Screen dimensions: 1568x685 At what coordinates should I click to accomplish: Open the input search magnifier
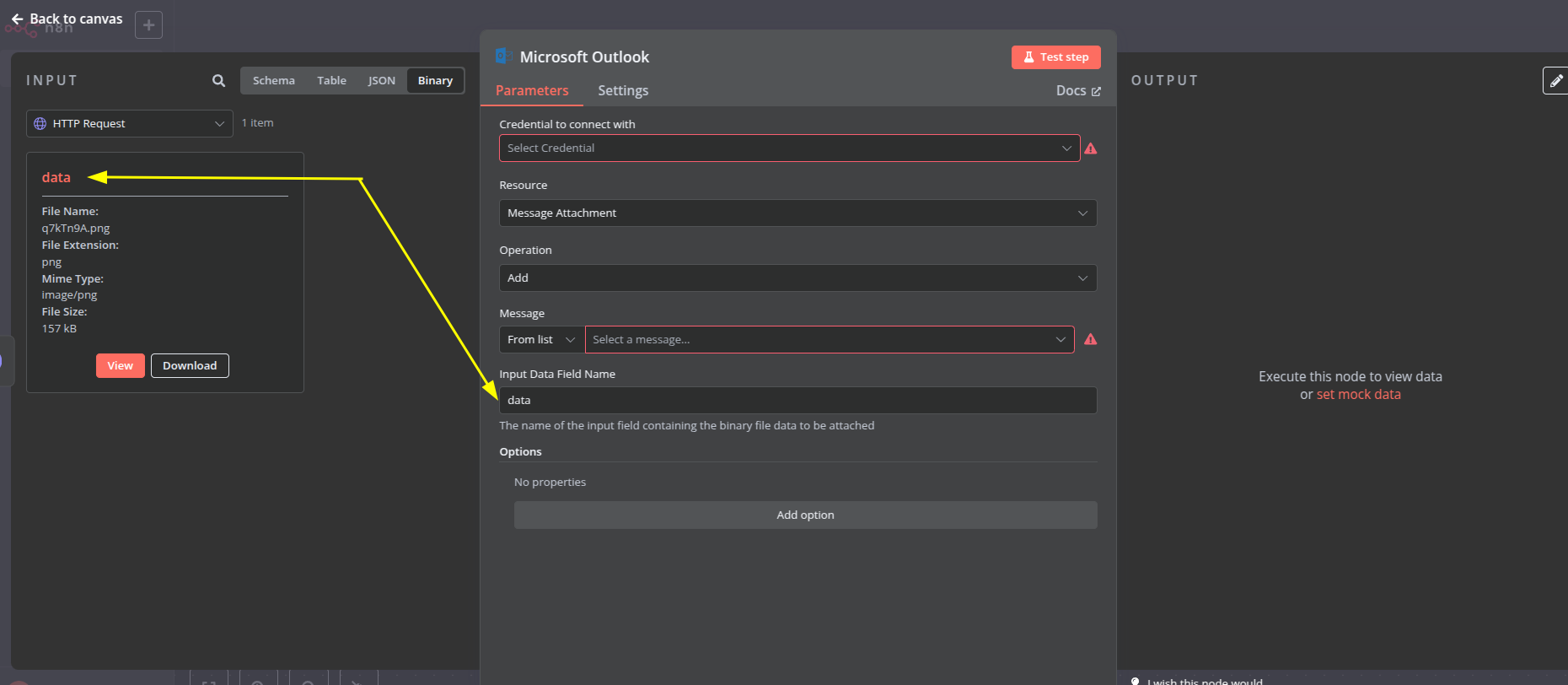click(x=218, y=81)
